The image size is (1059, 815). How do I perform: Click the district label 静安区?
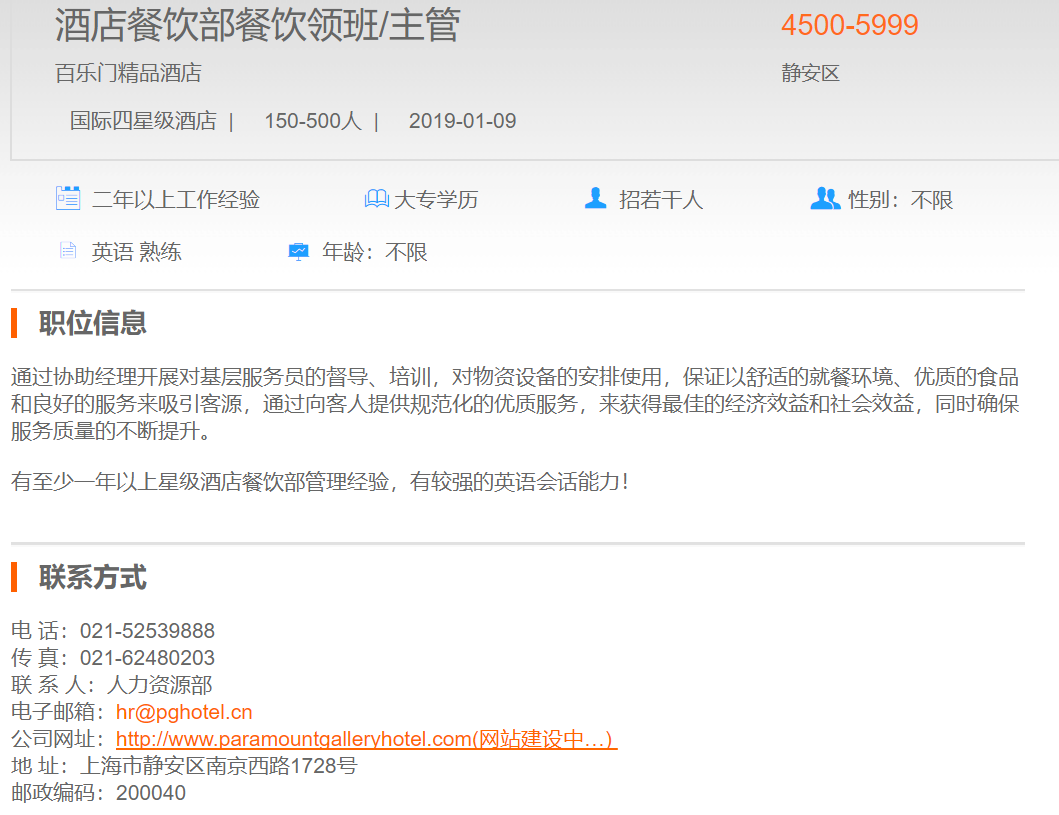[810, 73]
